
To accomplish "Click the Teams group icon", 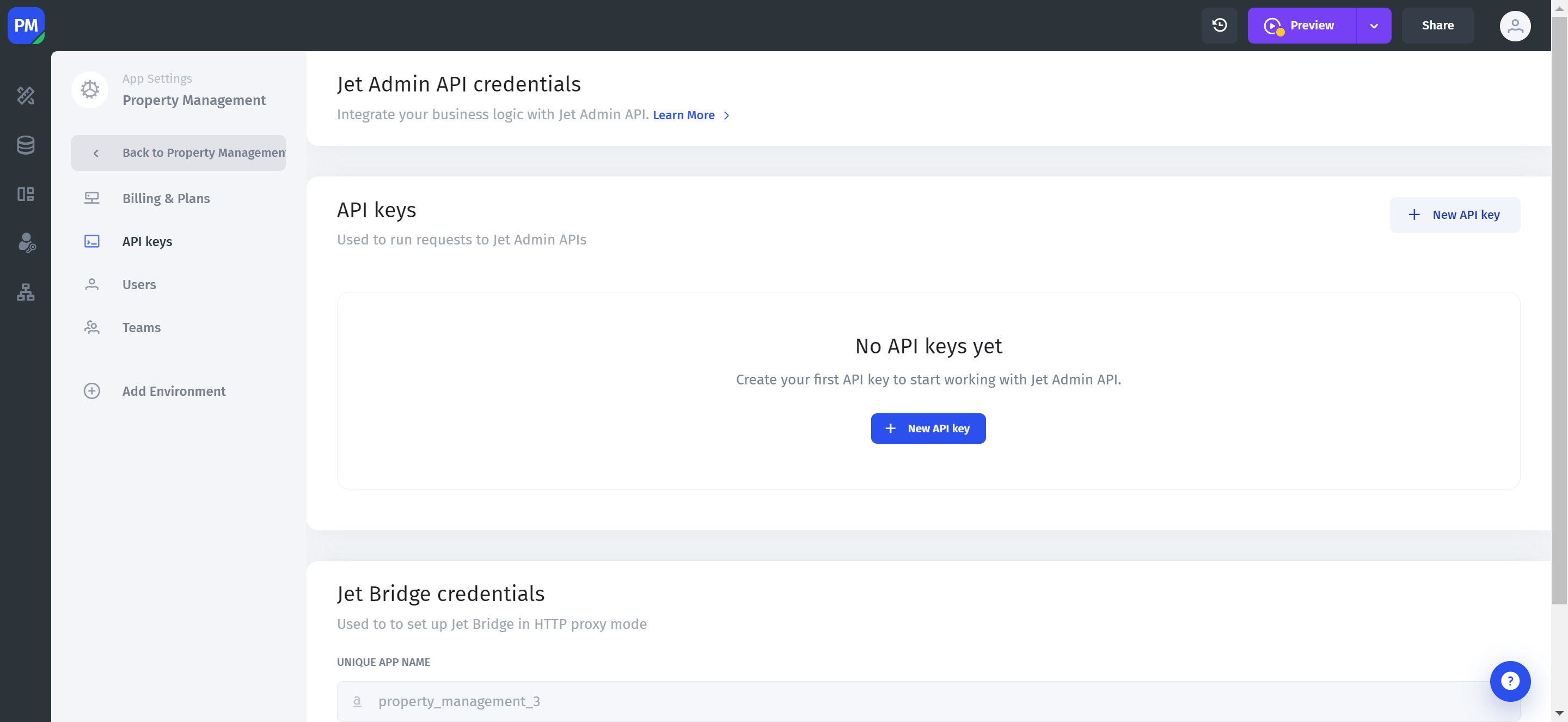I will click(92, 328).
